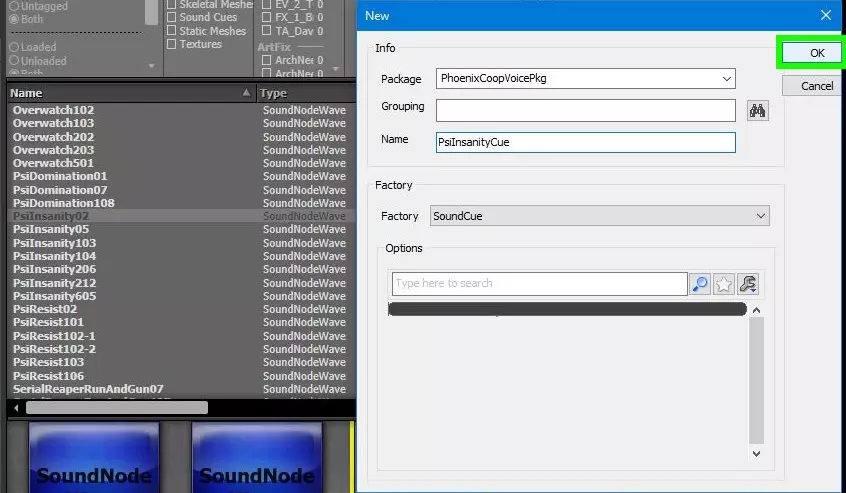846x493 pixels.
Task: Select Overwatch103 in the asset list
Action: pyautogui.click(x=53, y=123)
